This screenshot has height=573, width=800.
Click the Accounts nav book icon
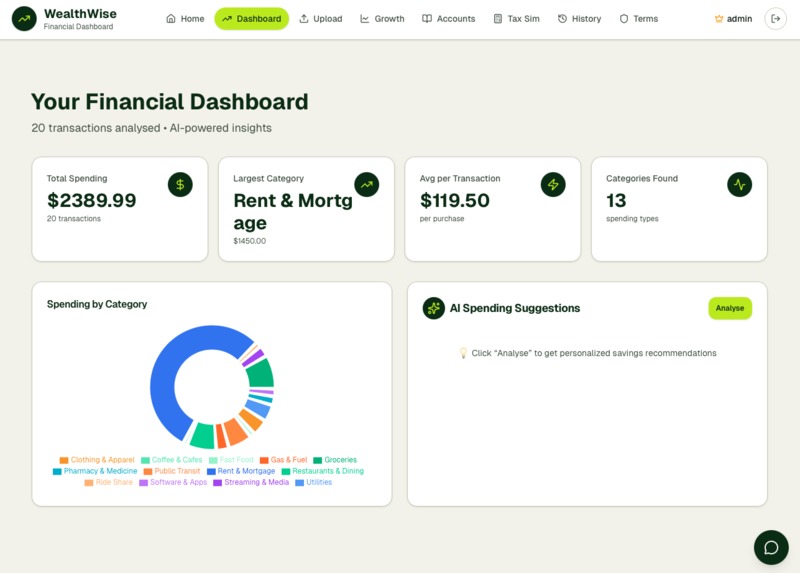(x=427, y=19)
